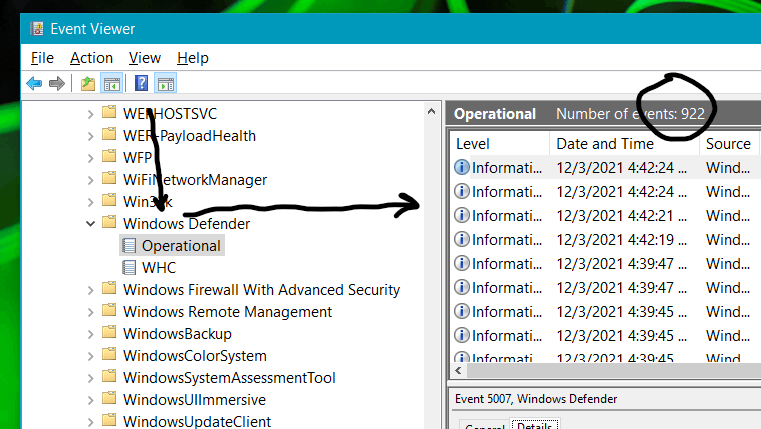
Task: Select the first 12/3/2021 4:42:24 event row
Action: click(x=606, y=167)
